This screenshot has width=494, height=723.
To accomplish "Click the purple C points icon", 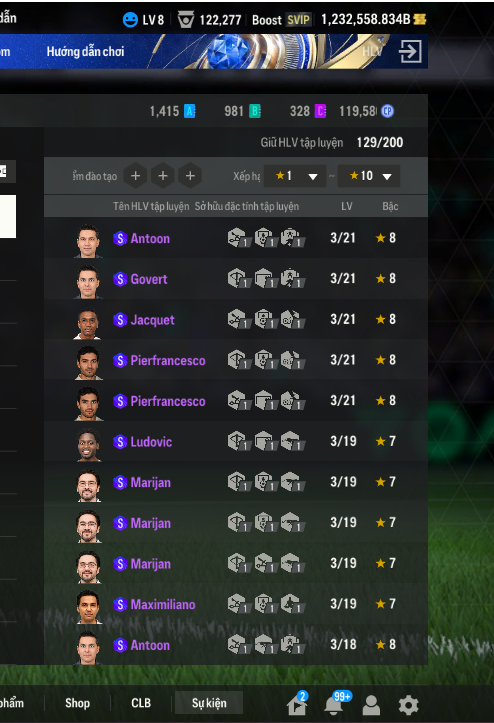I will (321, 111).
